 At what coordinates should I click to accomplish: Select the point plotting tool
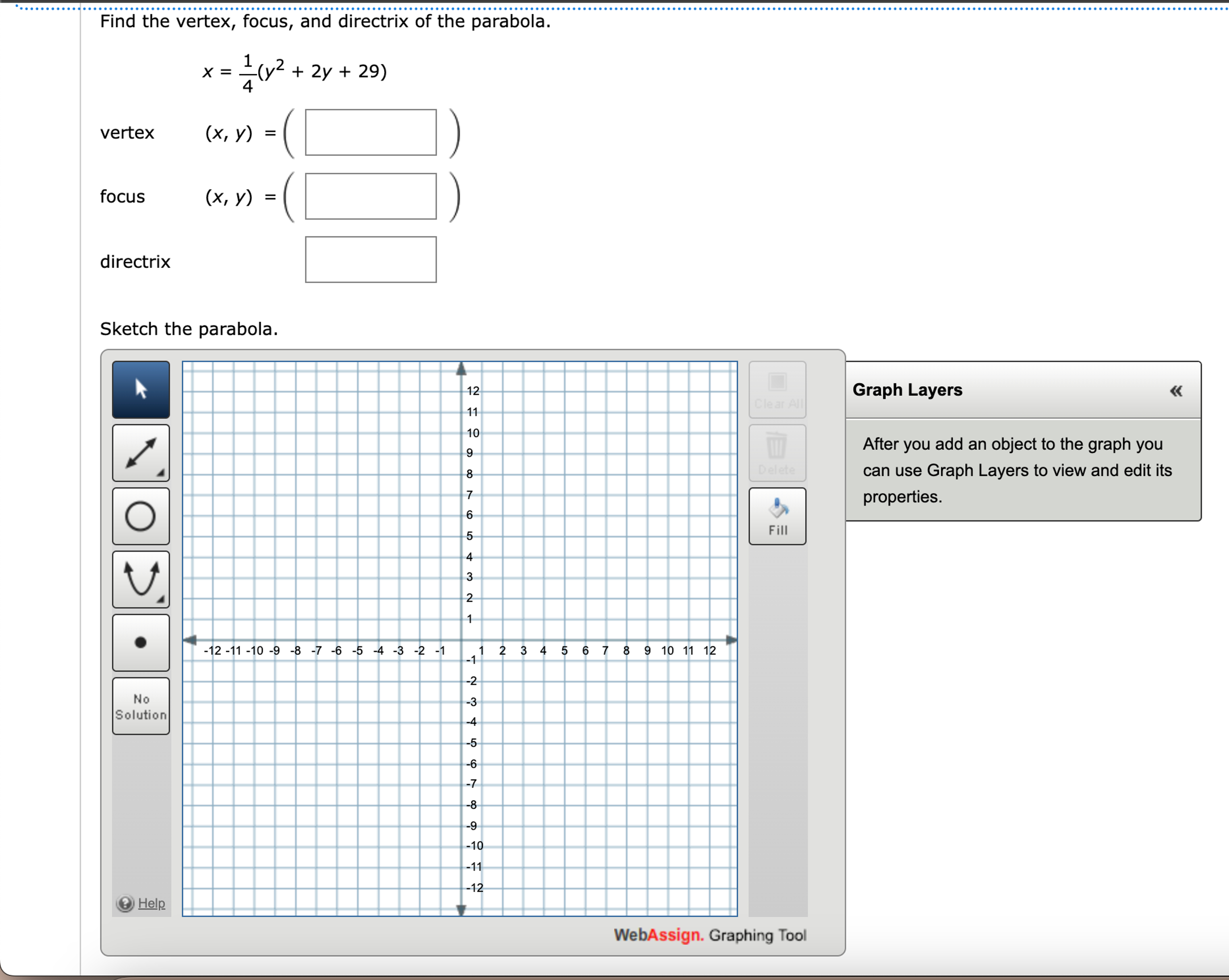tap(140, 643)
